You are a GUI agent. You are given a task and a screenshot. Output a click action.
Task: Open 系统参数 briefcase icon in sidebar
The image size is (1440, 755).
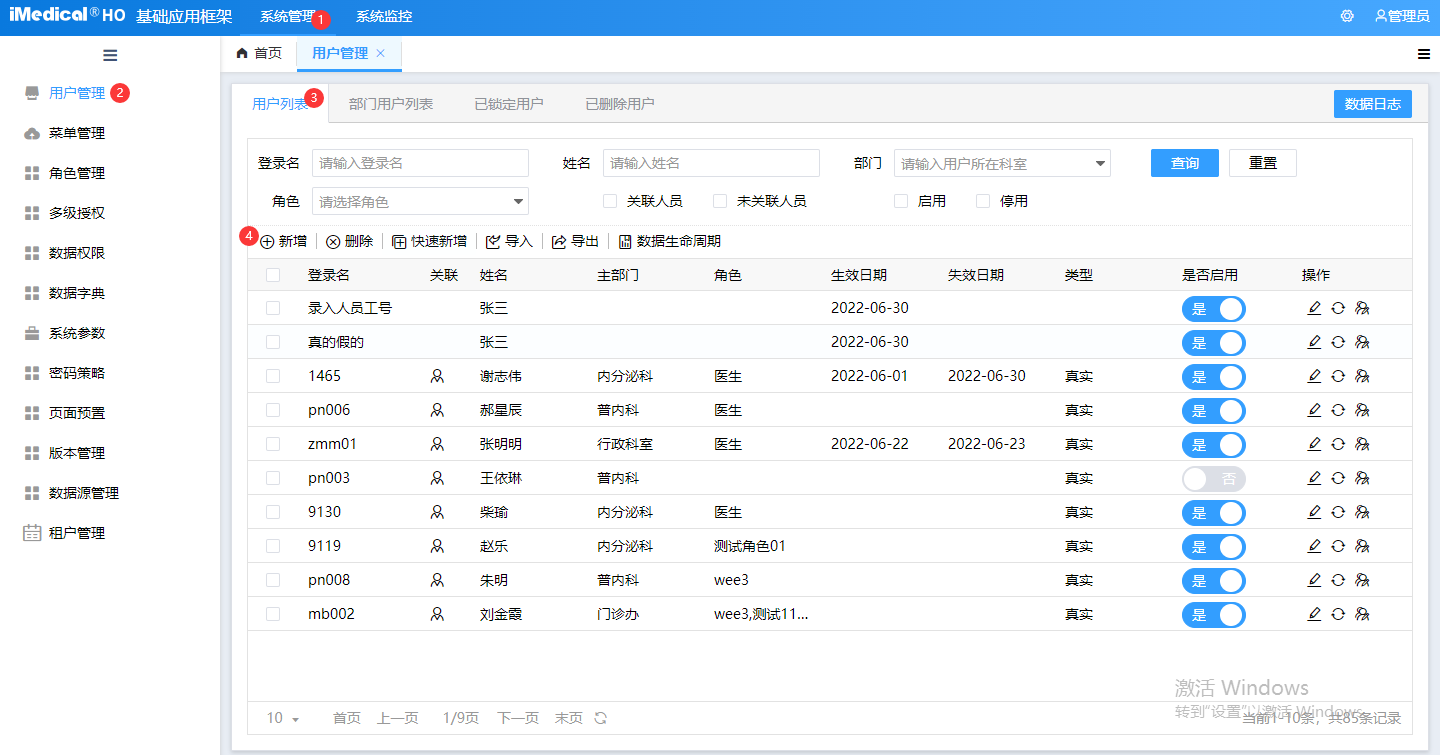click(32, 333)
